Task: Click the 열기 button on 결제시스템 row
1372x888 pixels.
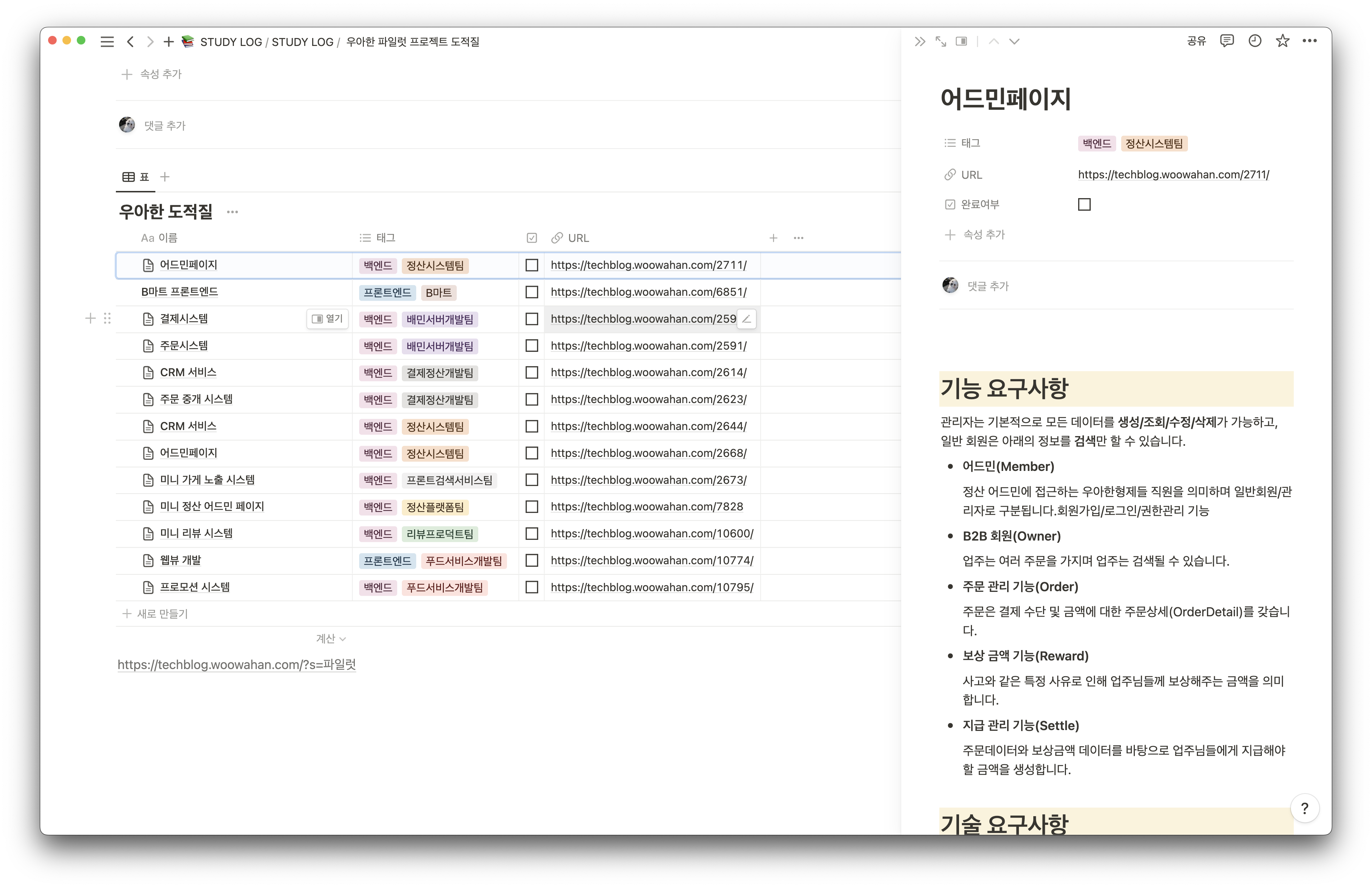Action: pos(327,319)
